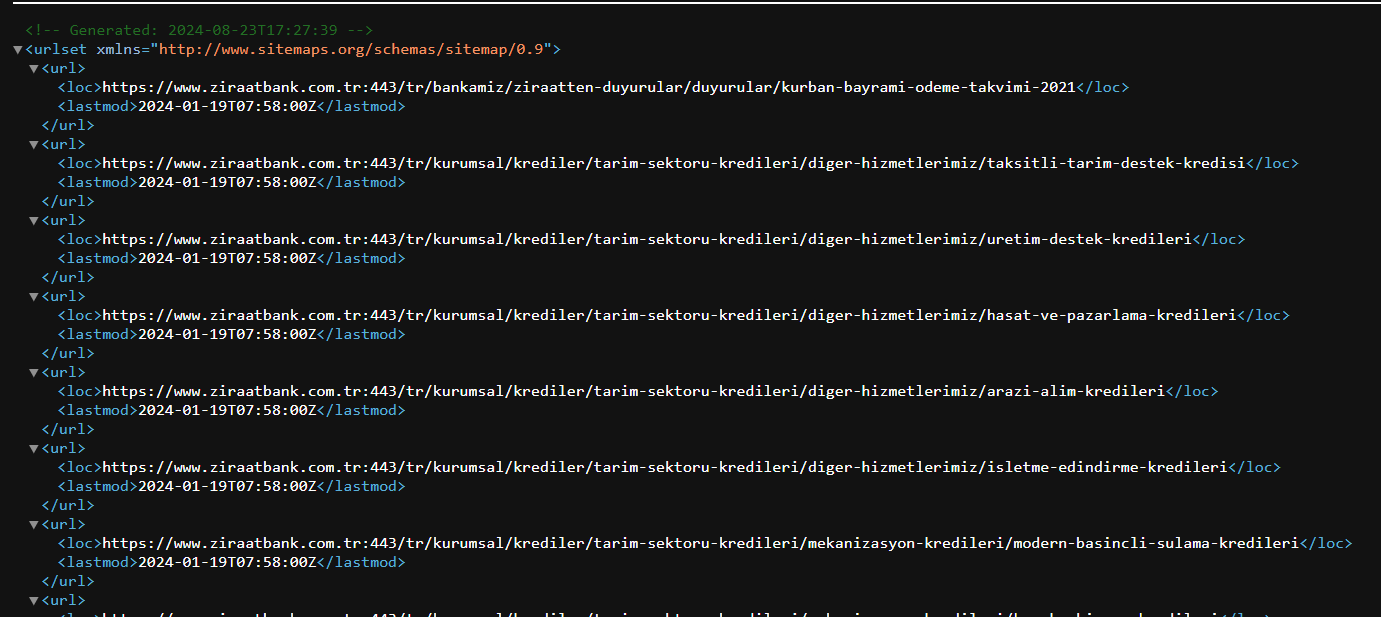Click the lastmod date below the kurban-bayrami URL
1381x617 pixels.
[227, 106]
